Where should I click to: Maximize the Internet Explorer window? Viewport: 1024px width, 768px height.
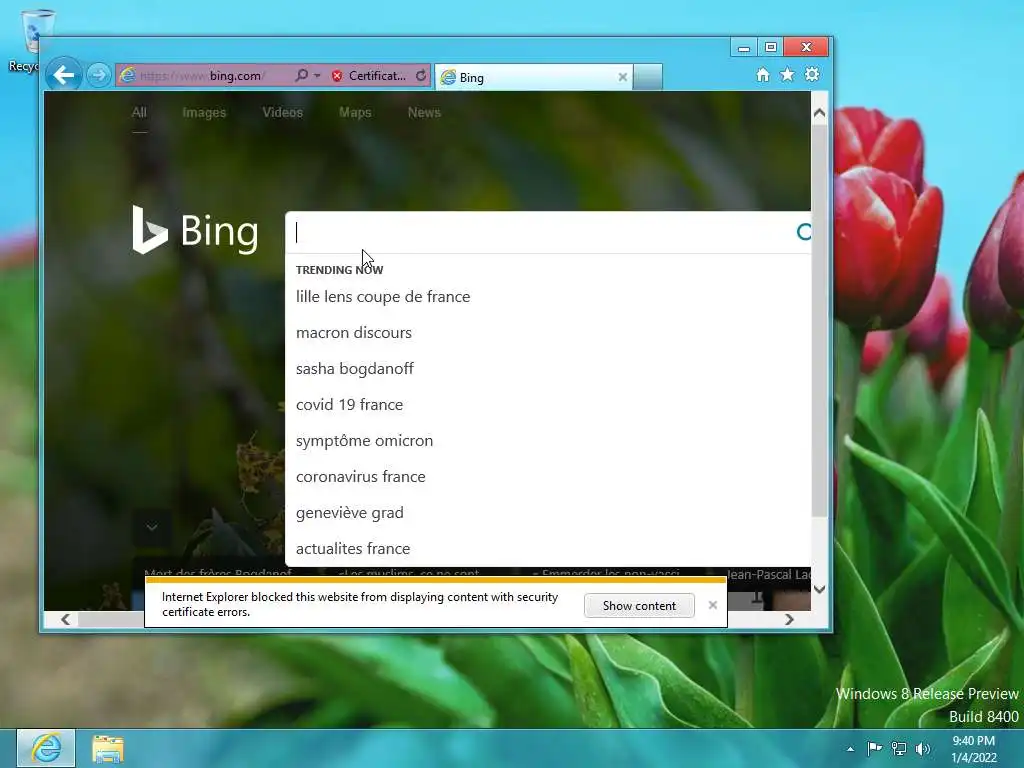click(x=771, y=47)
